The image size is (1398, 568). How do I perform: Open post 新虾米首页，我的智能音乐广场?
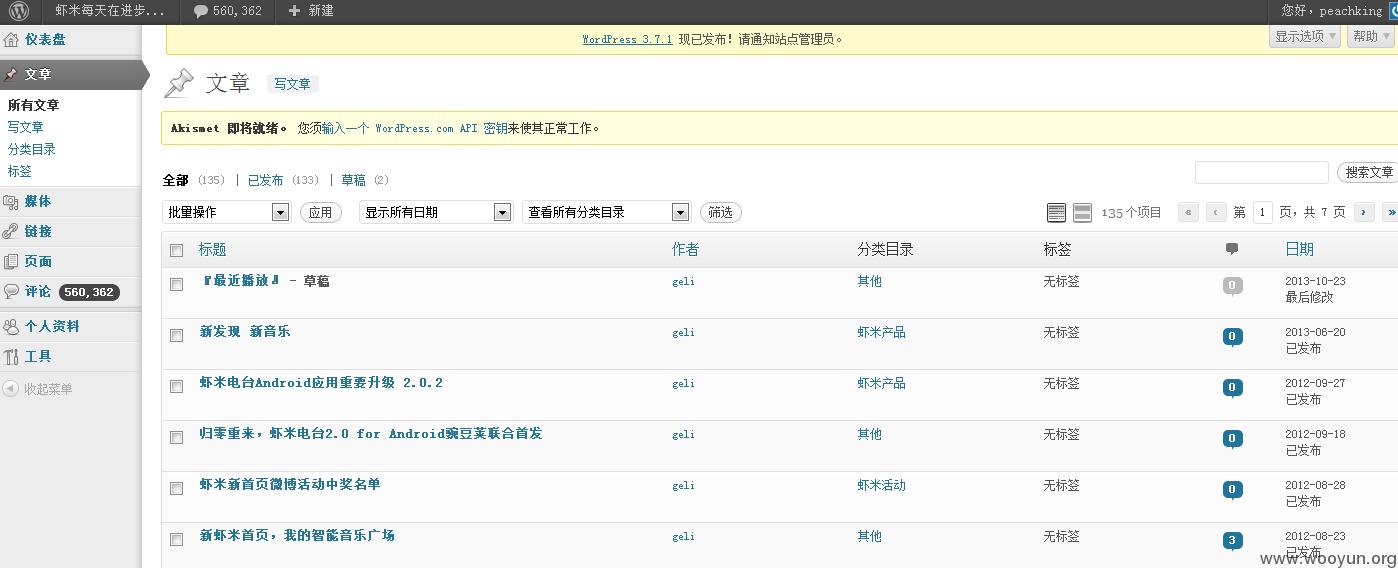(x=297, y=535)
